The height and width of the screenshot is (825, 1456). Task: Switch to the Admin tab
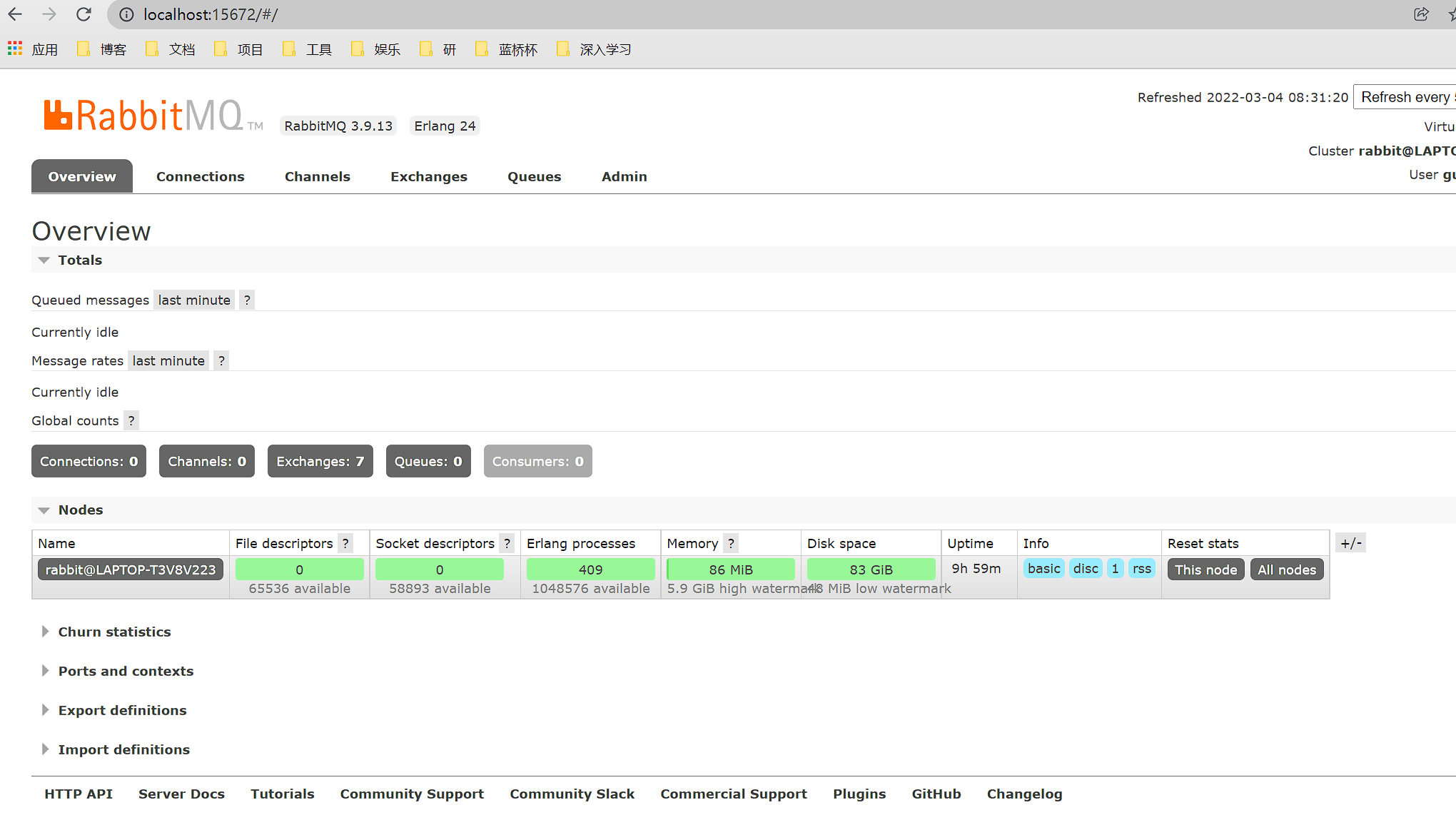(x=625, y=176)
